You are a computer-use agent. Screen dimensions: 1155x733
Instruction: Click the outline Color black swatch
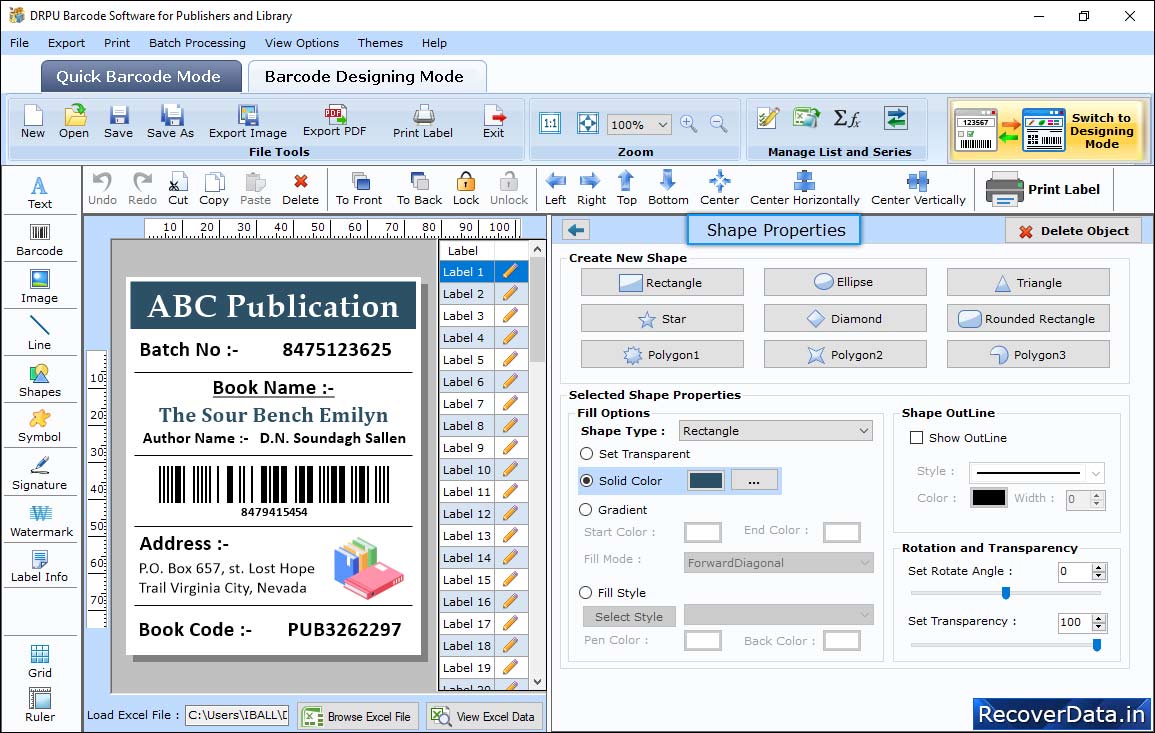point(989,497)
